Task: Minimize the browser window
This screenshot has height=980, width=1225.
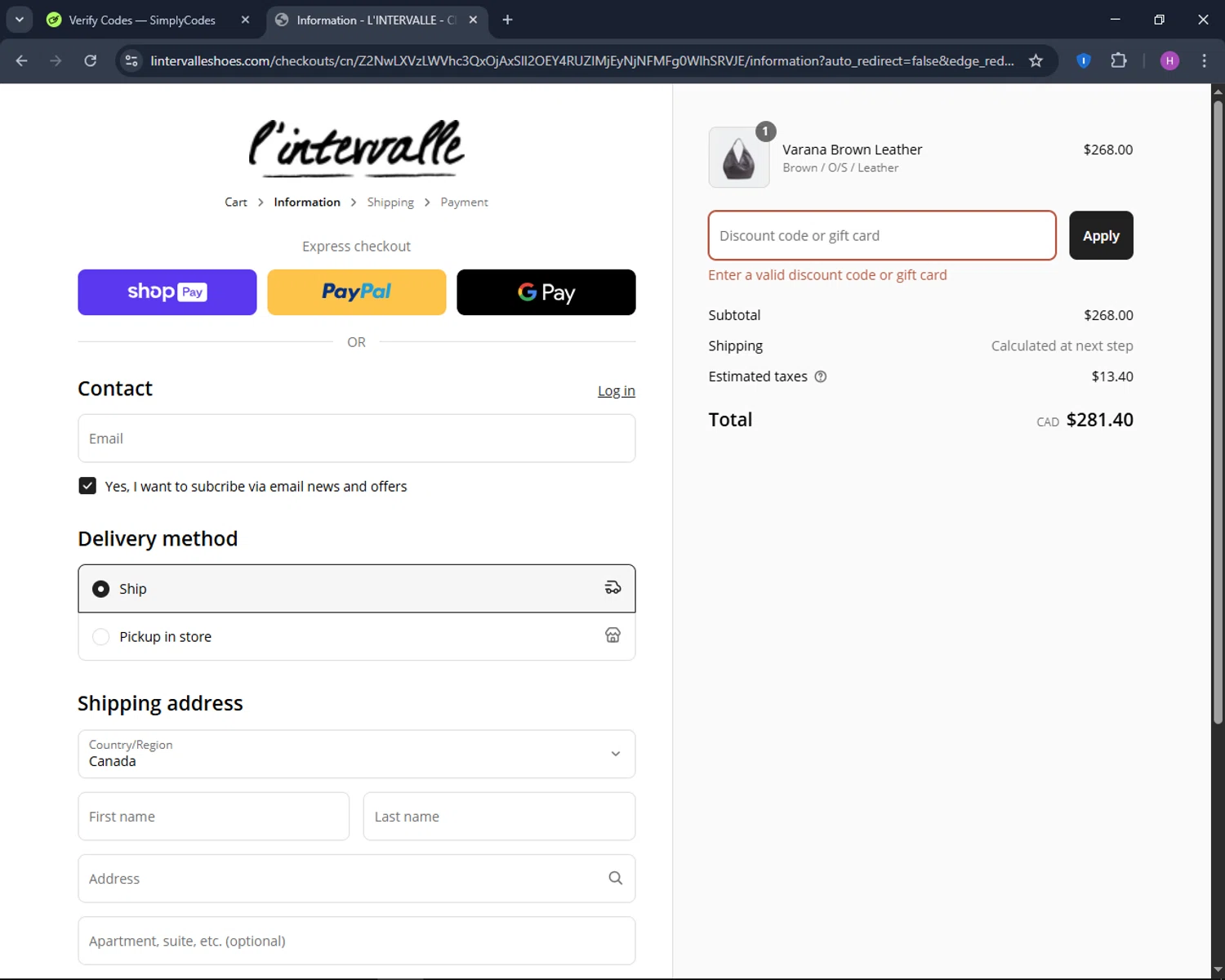Action: pos(1115,20)
